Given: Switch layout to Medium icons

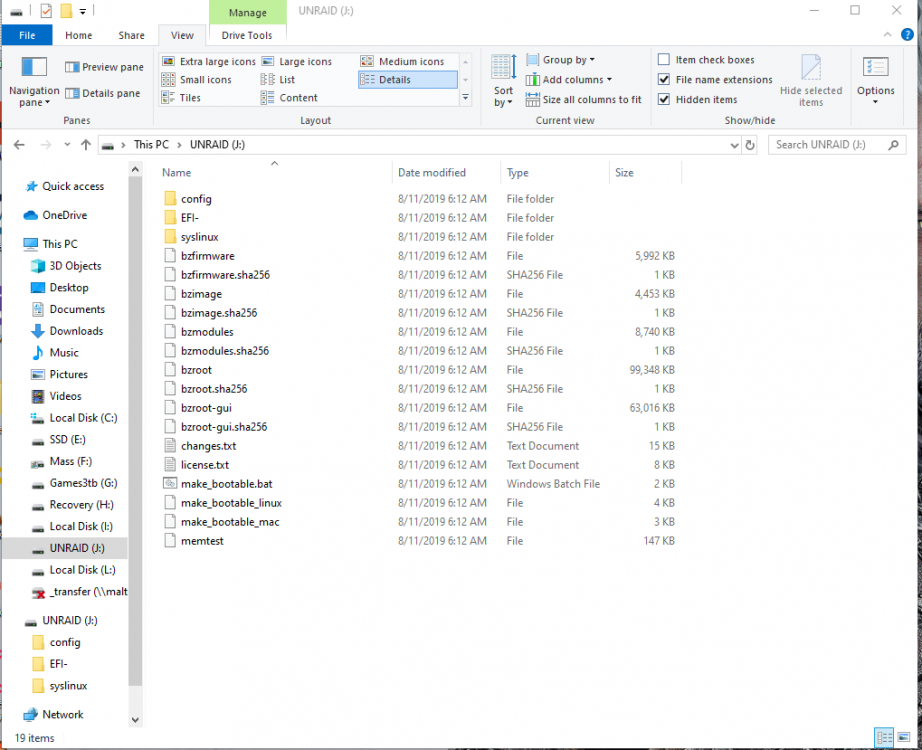Looking at the screenshot, I should 403,61.
